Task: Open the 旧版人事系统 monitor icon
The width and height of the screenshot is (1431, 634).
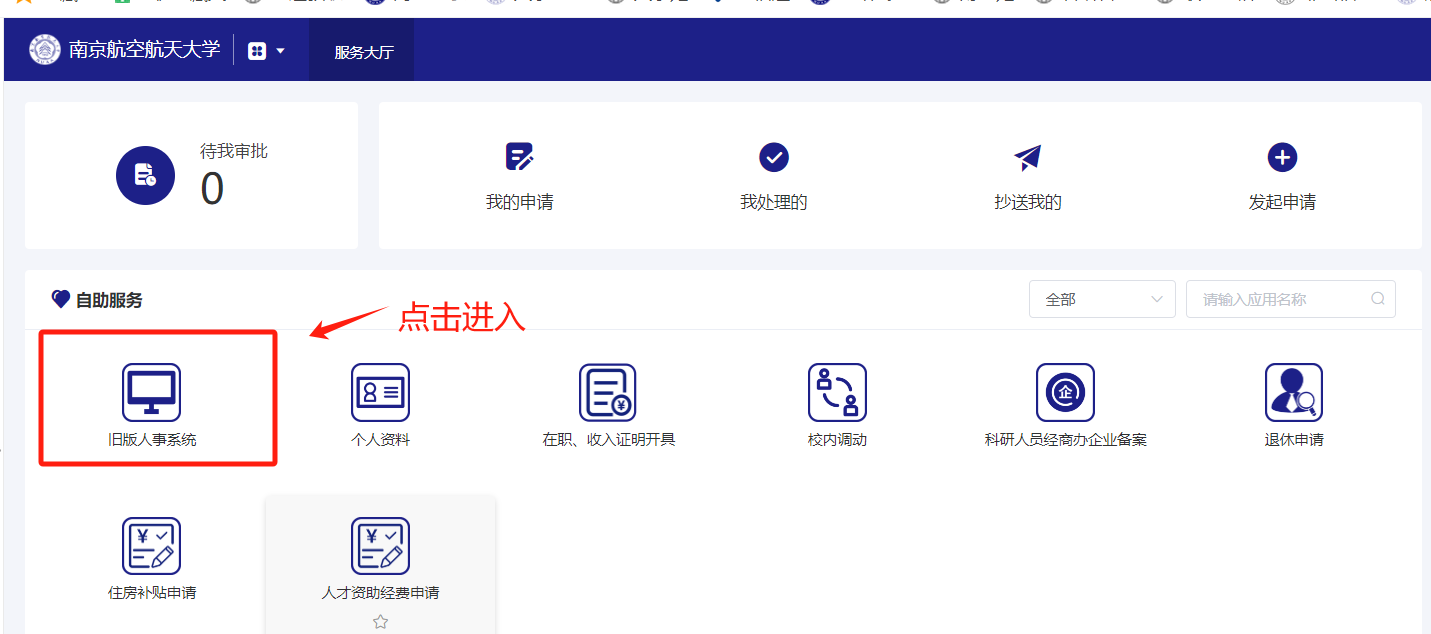Action: pos(151,392)
